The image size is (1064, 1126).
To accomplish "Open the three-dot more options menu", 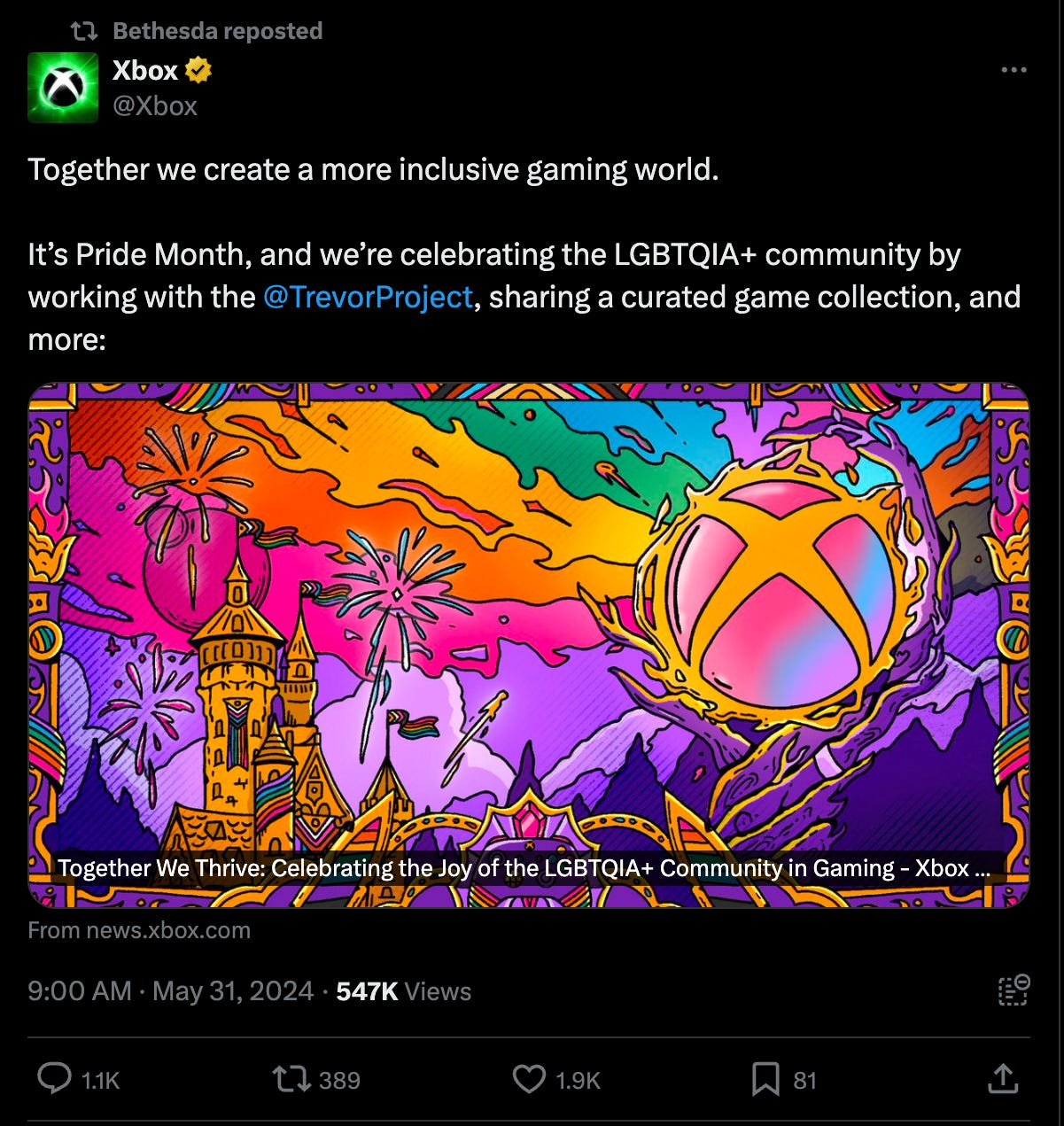I will click(1014, 70).
